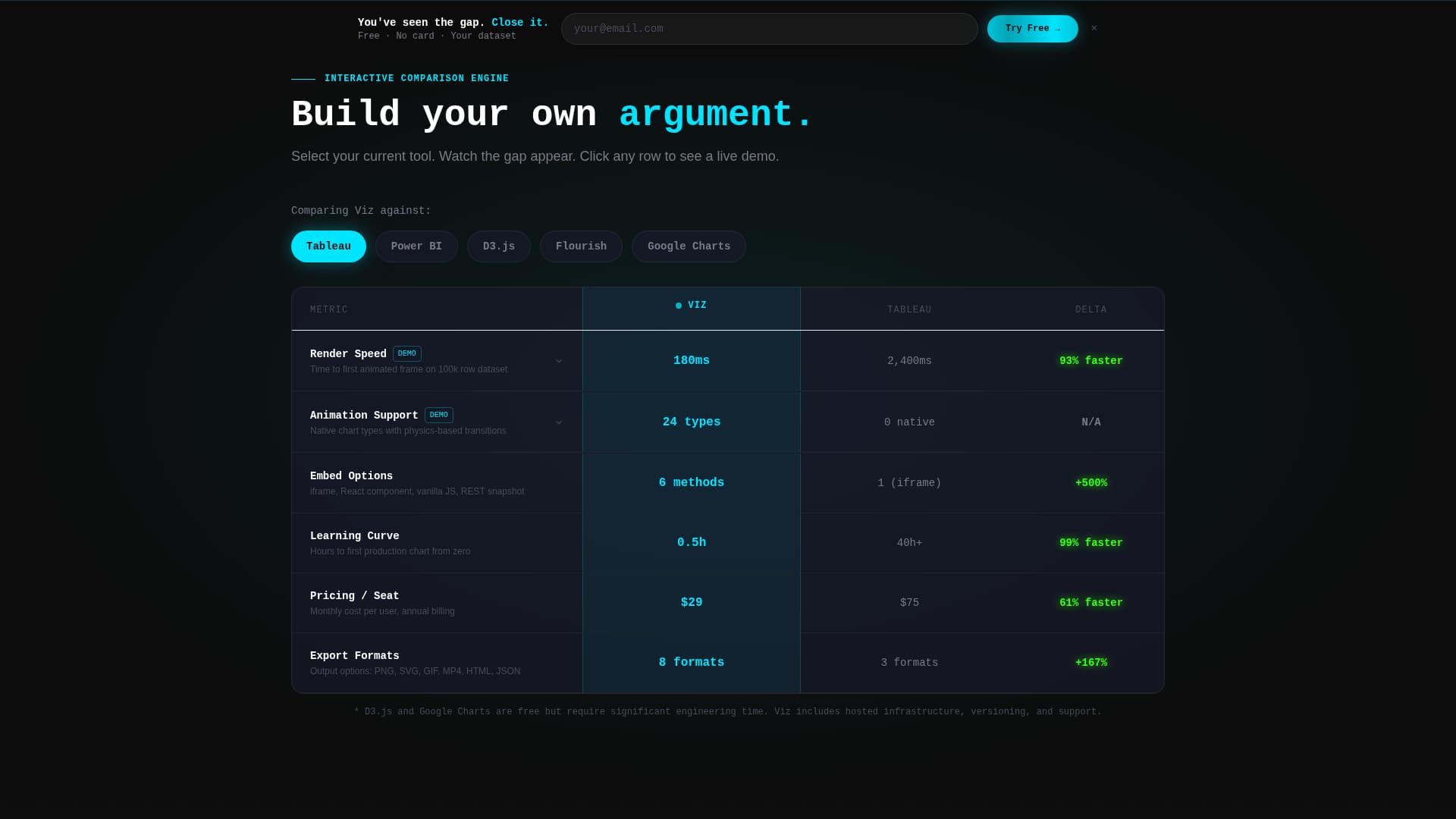Viewport: 1456px width, 819px height.
Task: Select the Google Charts comparison pill
Action: tap(689, 246)
